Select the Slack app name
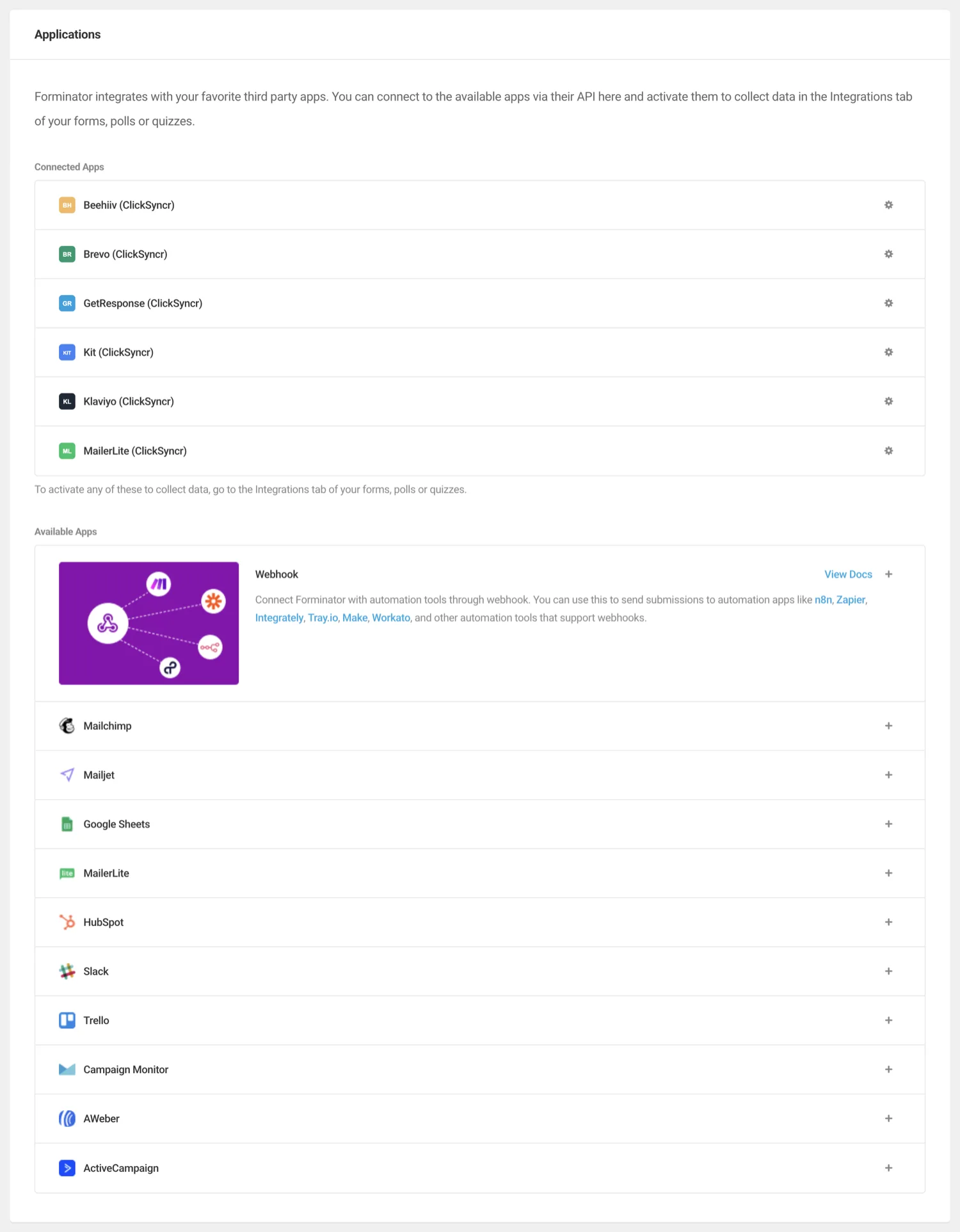The width and height of the screenshot is (960, 1232). [x=96, y=971]
